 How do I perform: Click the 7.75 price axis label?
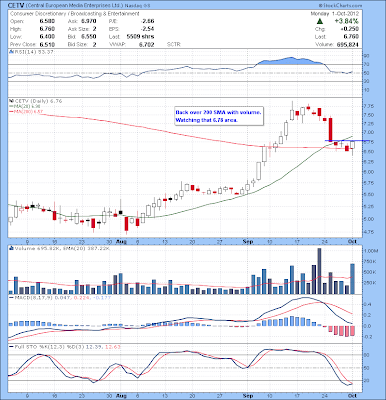tap(370, 106)
